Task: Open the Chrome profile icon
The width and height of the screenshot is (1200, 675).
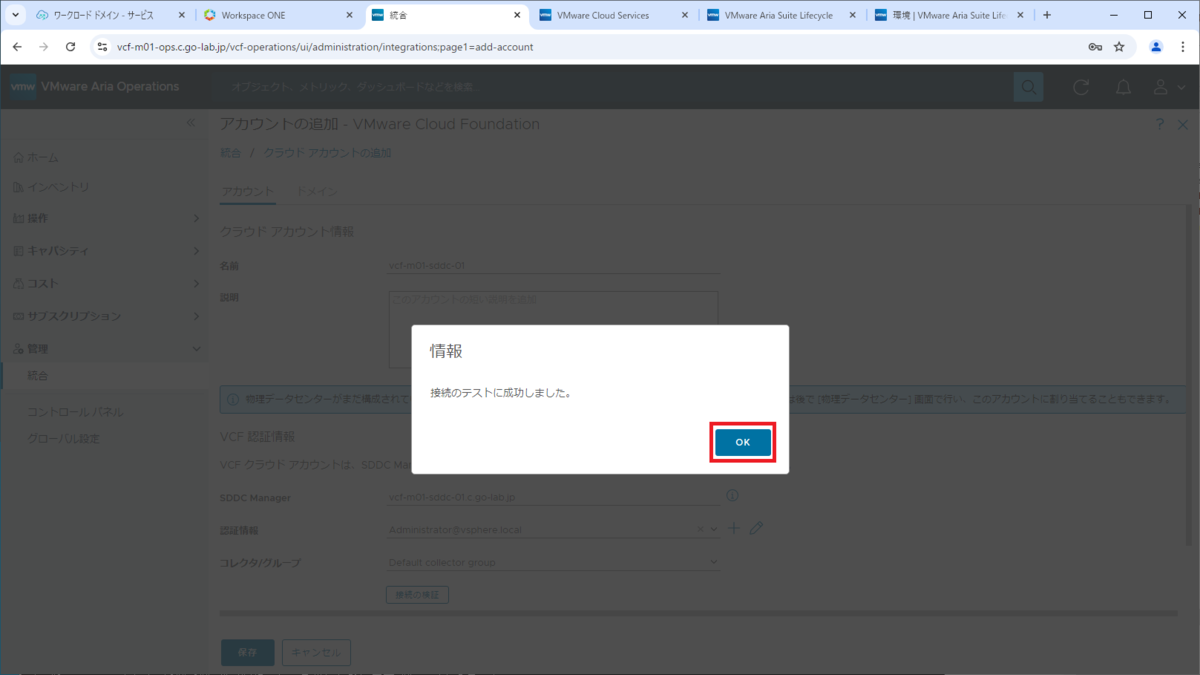Action: (x=1156, y=46)
